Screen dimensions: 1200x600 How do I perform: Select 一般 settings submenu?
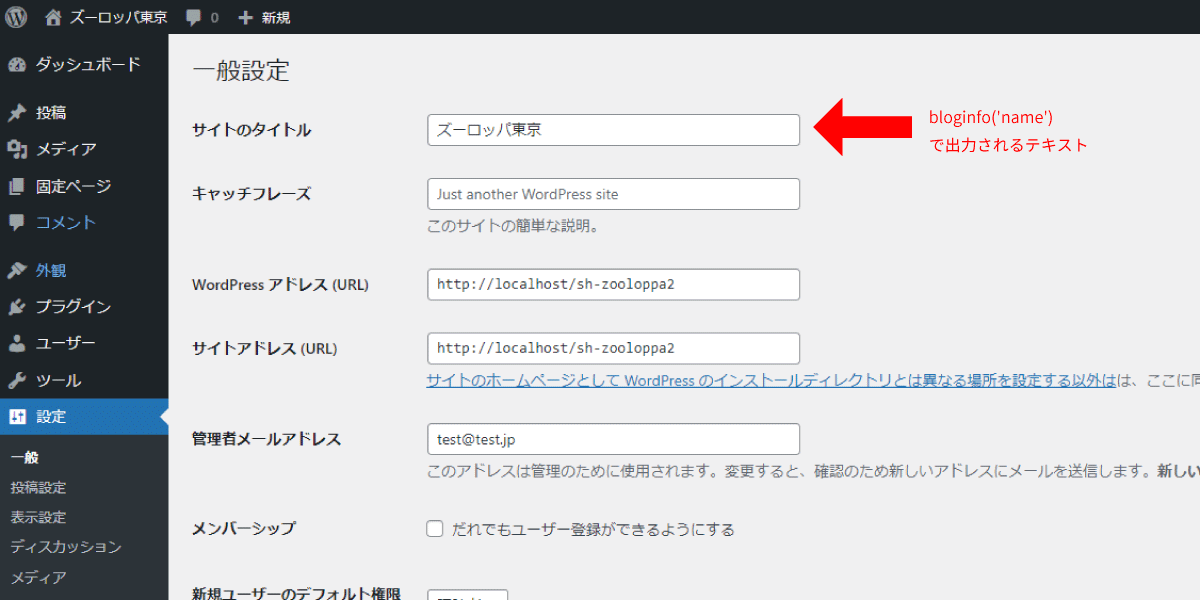coord(25,458)
